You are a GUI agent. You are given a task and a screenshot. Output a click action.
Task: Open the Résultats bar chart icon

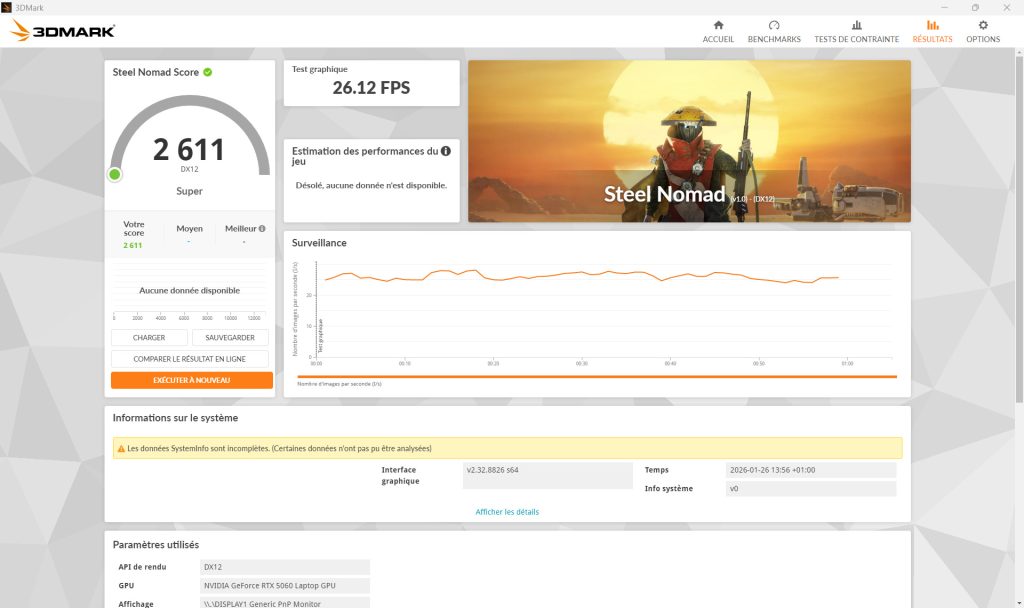point(933,25)
